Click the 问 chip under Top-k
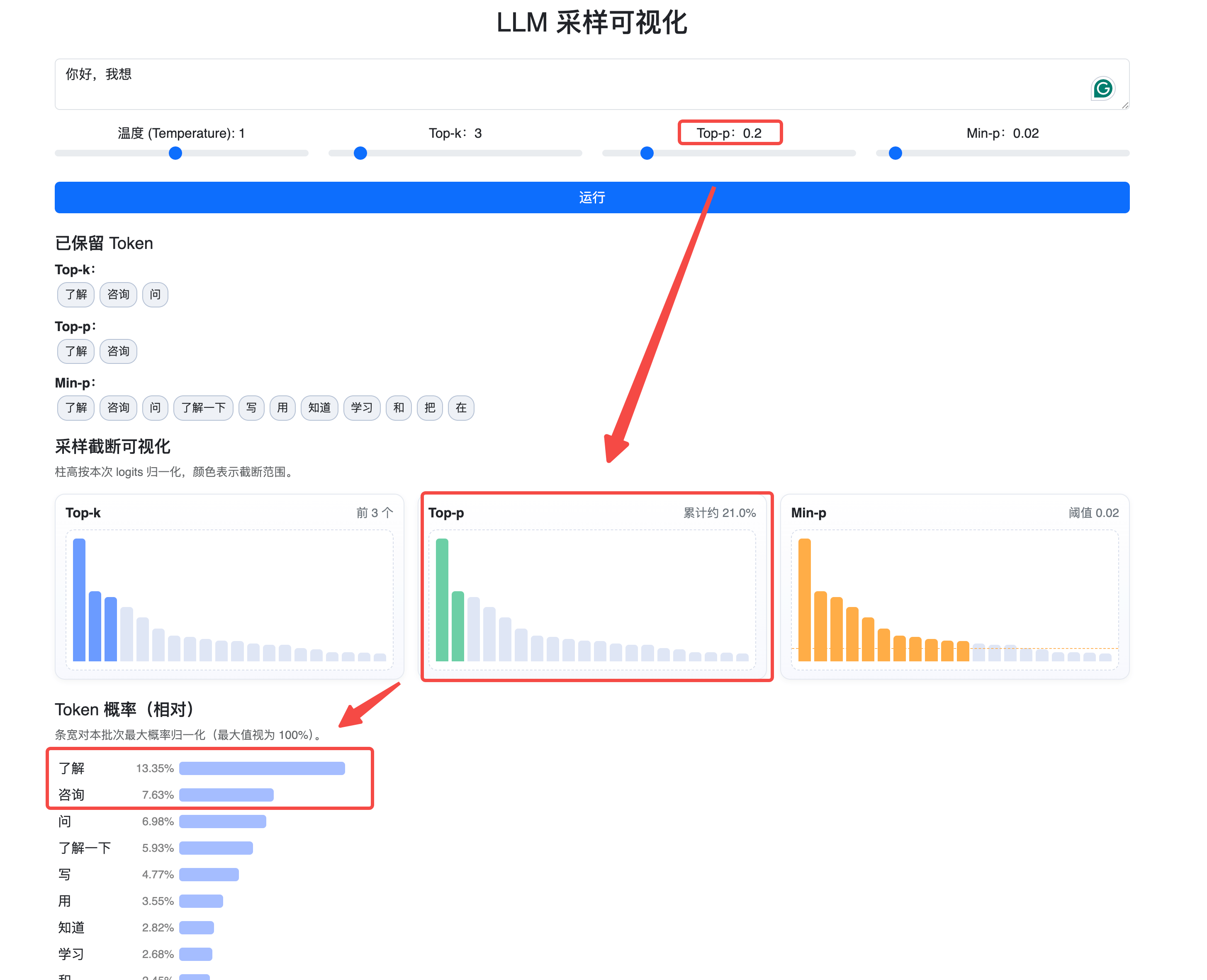The height and width of the screenshot is (980, 1207). (155, 295)
